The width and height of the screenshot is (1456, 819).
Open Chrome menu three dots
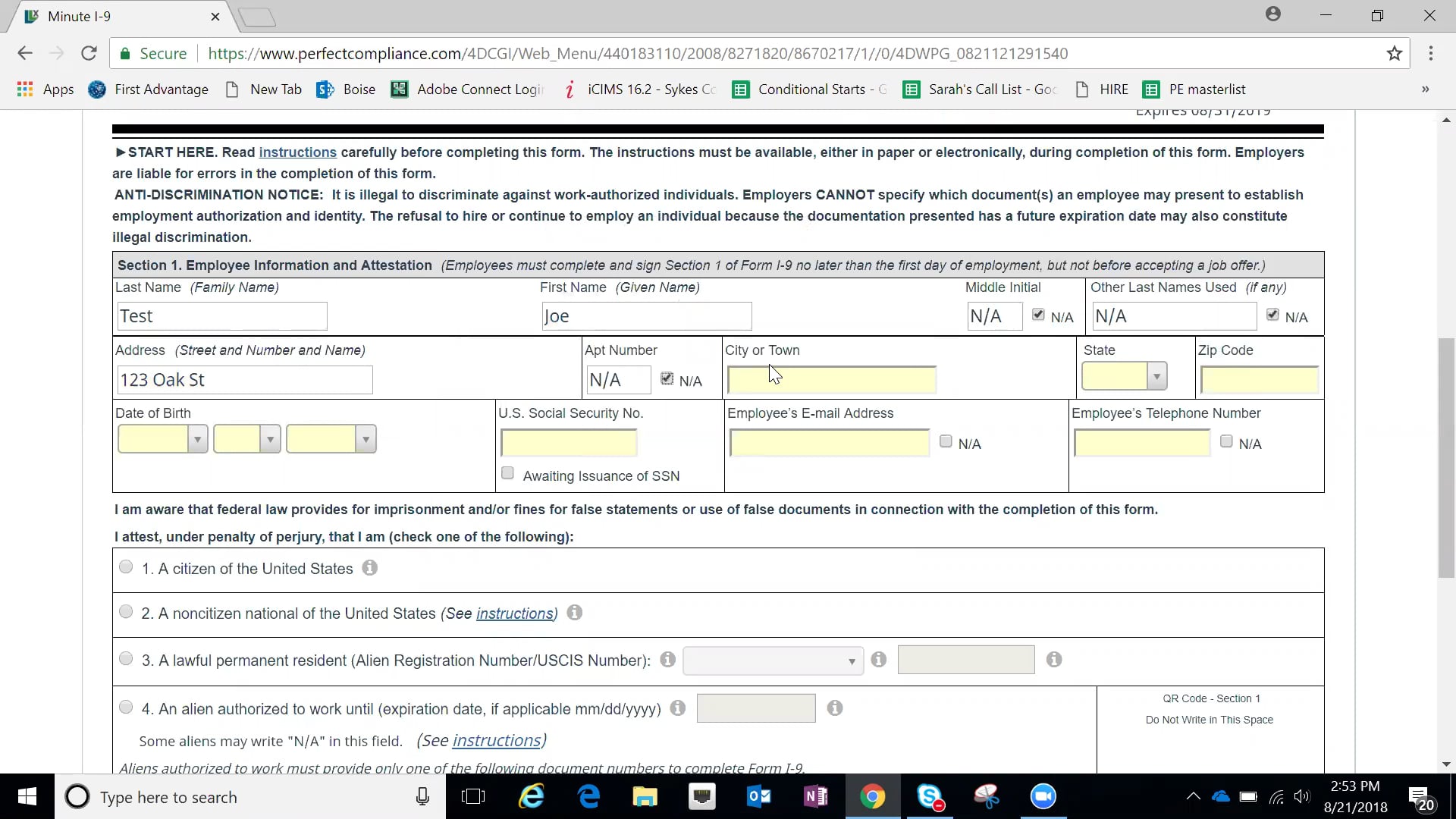coord(1430,54)
